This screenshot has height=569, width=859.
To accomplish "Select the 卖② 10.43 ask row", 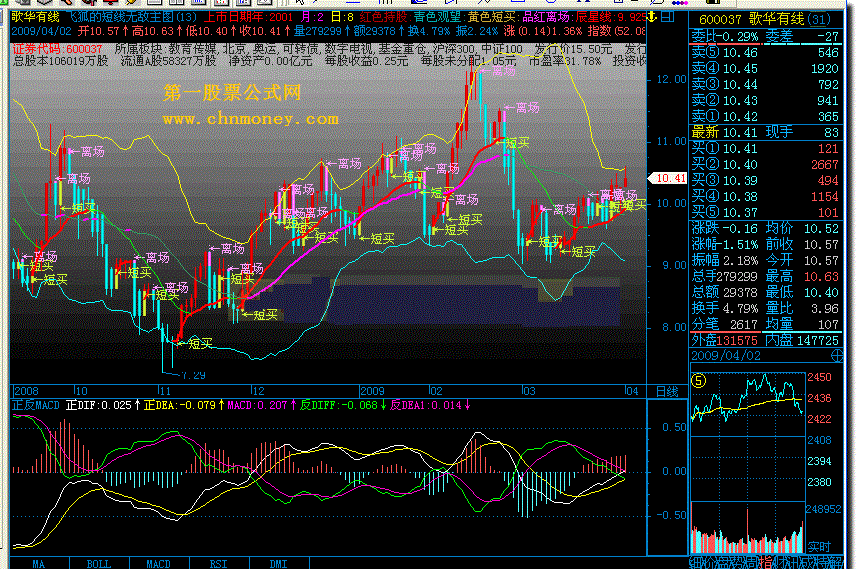I will (765, 100).
